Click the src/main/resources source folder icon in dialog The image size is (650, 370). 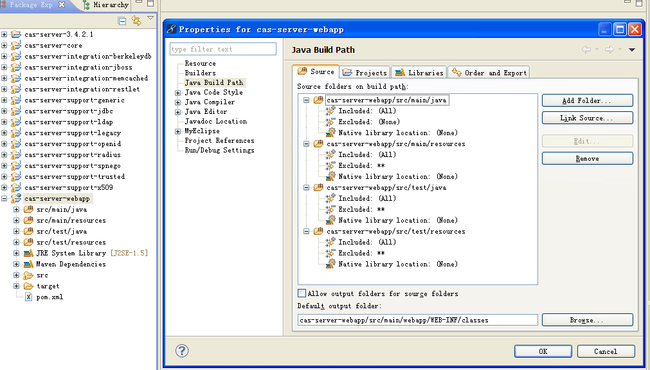(x=318, y=144)
